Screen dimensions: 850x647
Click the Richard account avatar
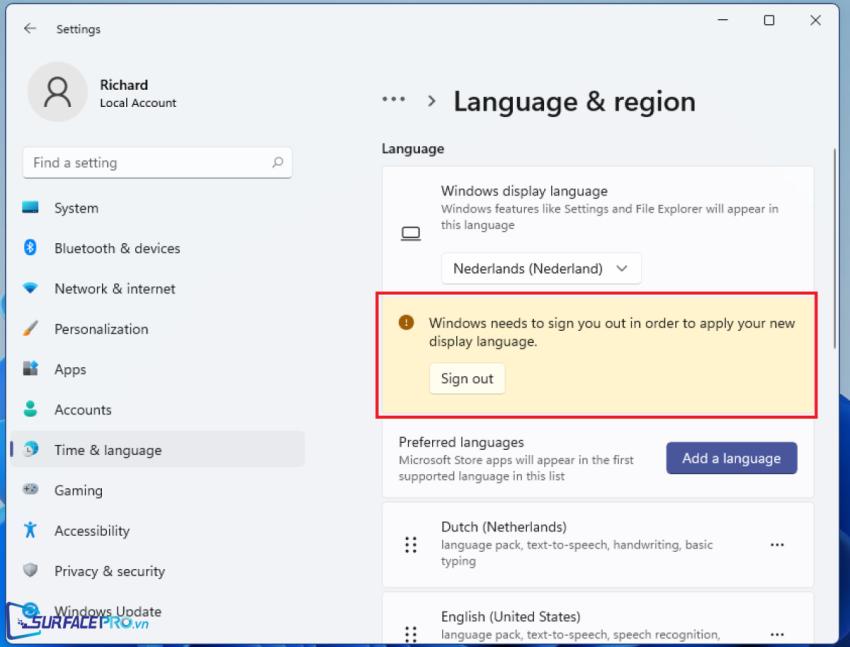point(57,92)
